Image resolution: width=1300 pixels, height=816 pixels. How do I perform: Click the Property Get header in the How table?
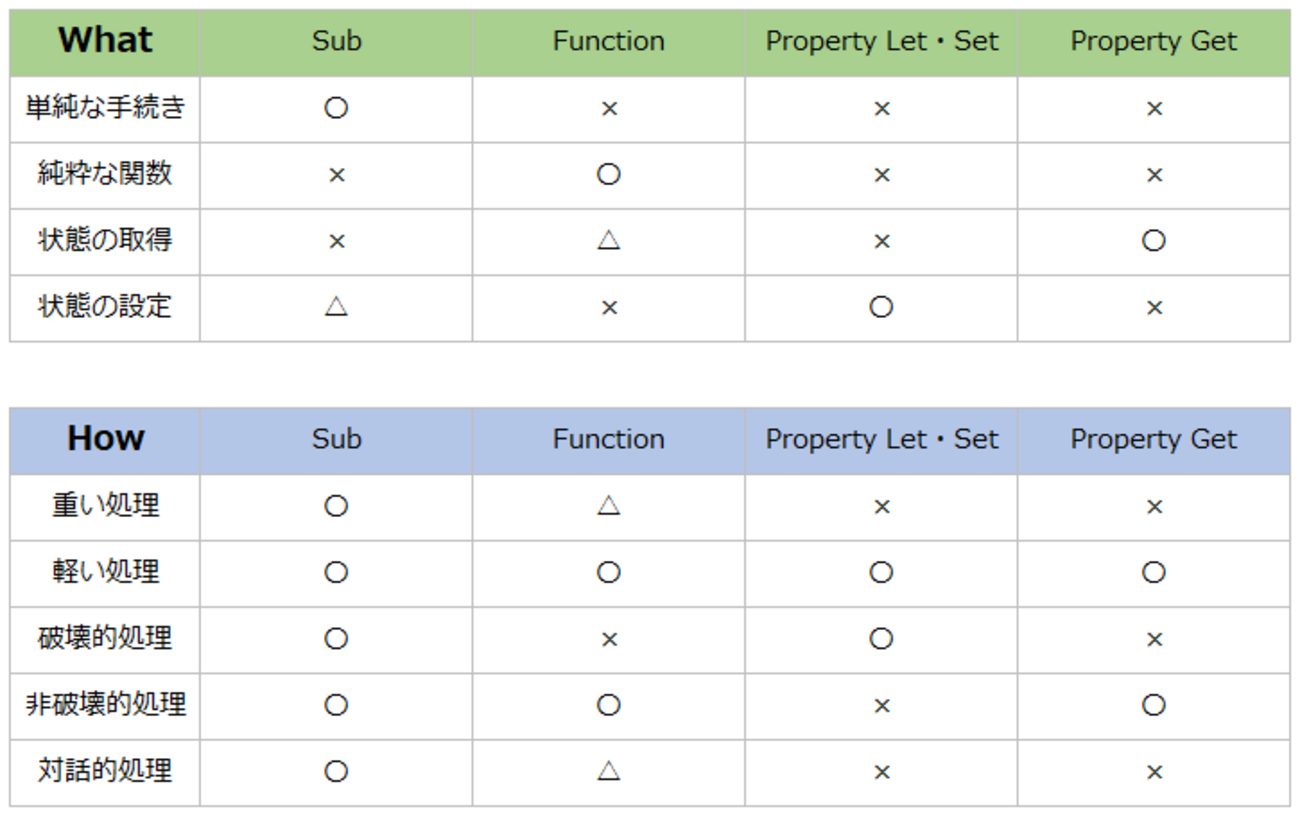1153,439
